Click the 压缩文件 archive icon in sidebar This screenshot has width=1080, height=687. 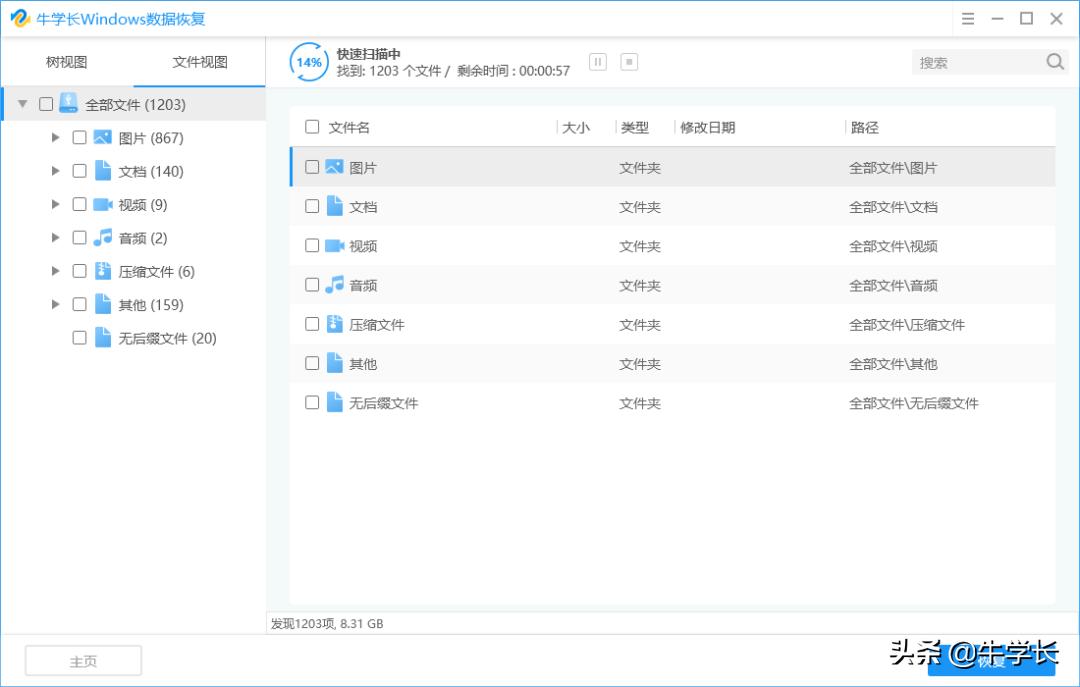[100, 271]
